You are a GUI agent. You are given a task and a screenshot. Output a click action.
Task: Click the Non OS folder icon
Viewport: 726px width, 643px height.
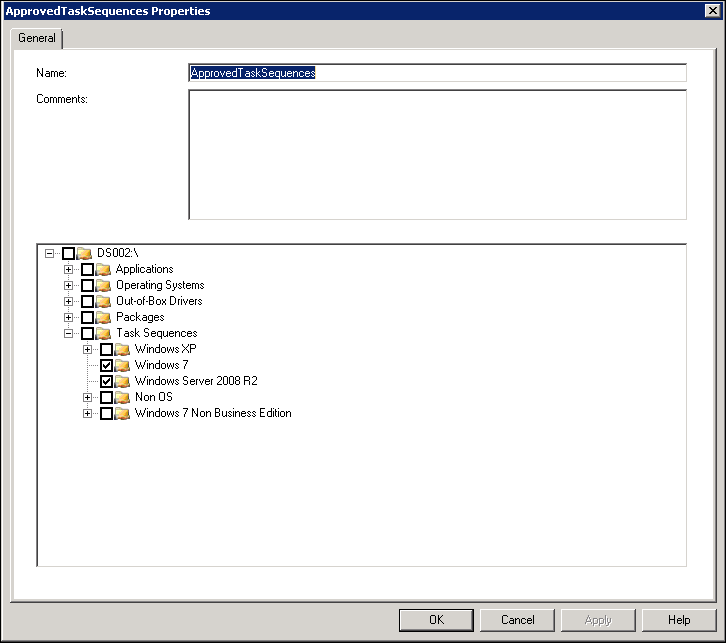[122, 398]
